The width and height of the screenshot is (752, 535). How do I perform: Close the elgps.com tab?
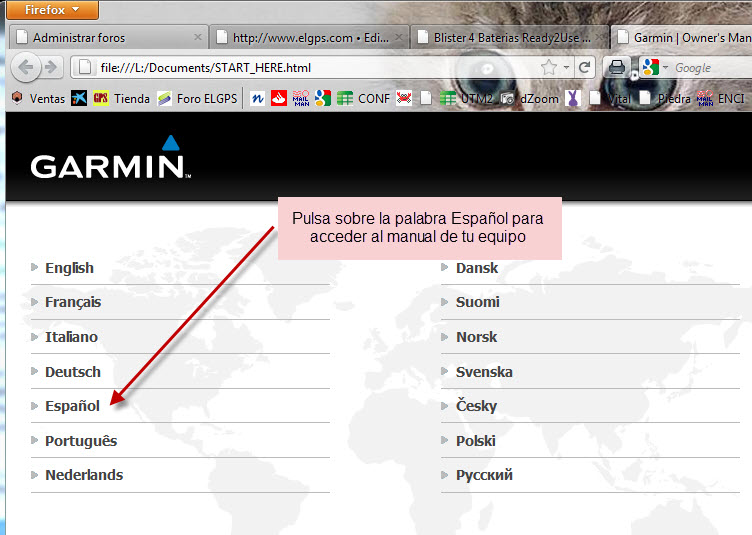[398, 37]
